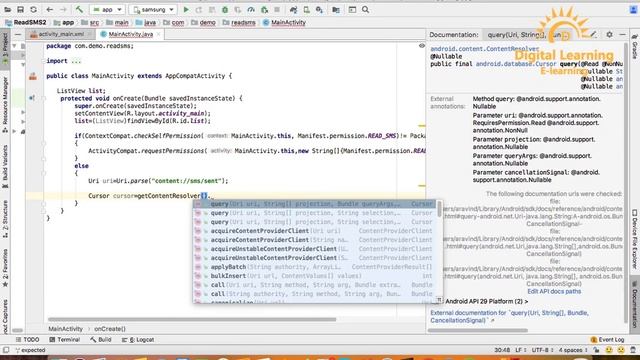Click the class gutter icon beside MainActivity

tap(33, 76)
